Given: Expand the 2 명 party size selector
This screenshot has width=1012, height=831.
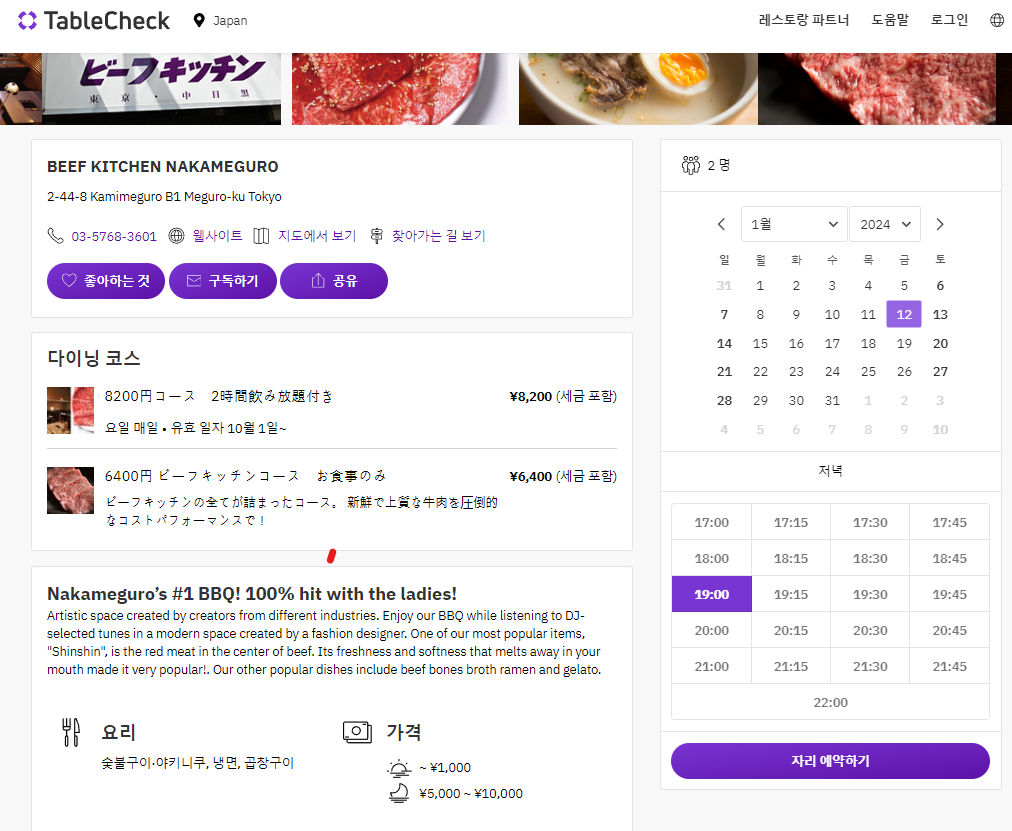Looking at the screenshot, I should click(x=831, y=165).
